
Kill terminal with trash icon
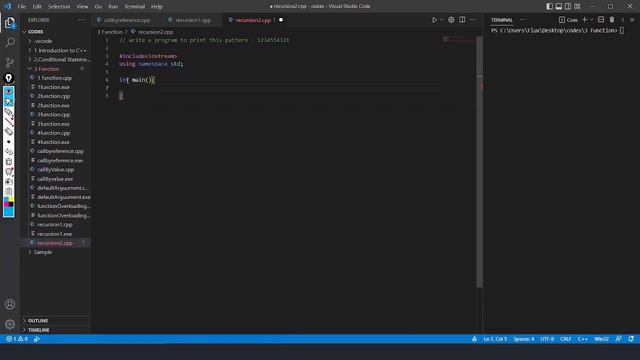(x=612, y=20)
